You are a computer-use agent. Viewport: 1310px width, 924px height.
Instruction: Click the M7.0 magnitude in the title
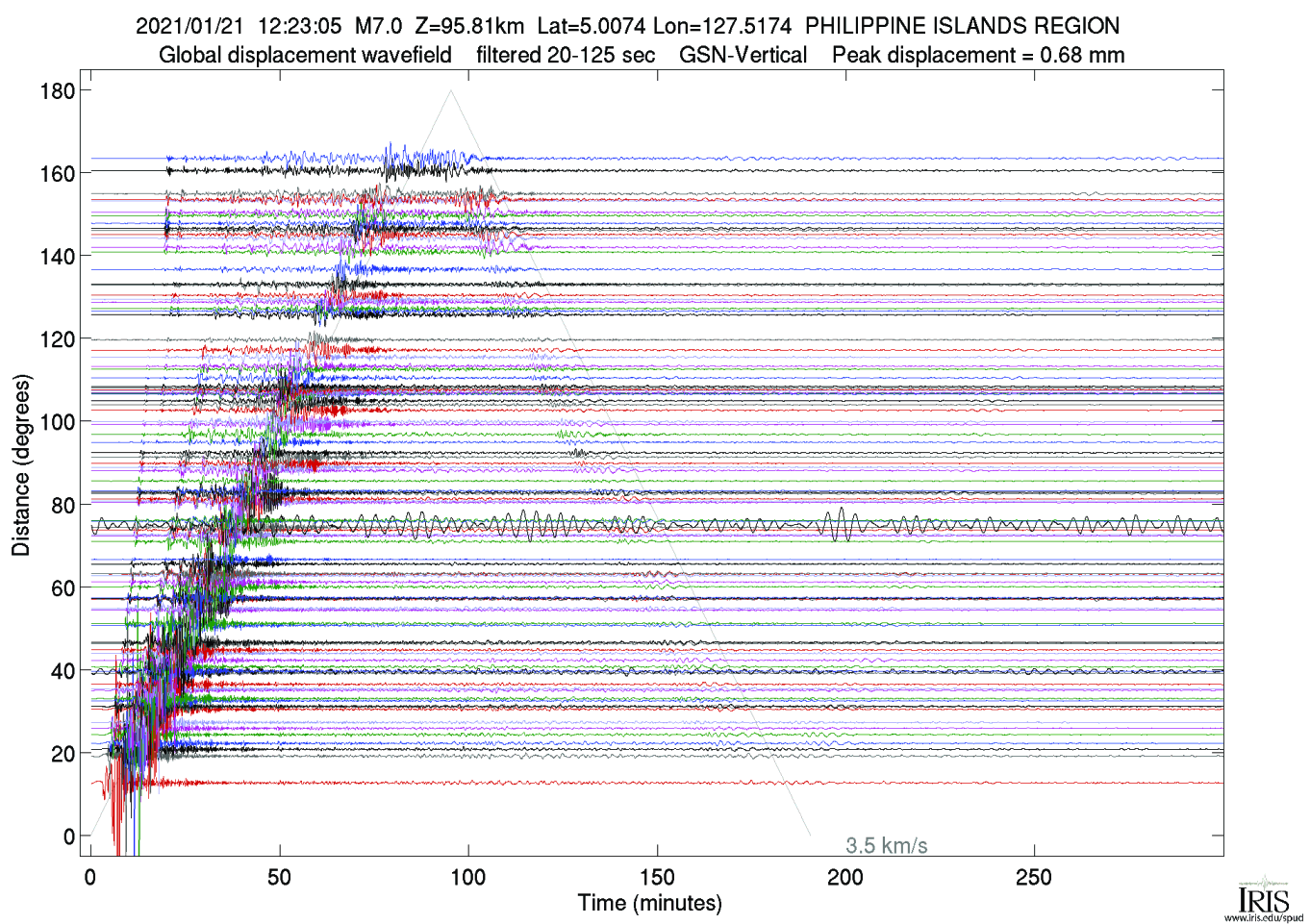click(378, 26)
